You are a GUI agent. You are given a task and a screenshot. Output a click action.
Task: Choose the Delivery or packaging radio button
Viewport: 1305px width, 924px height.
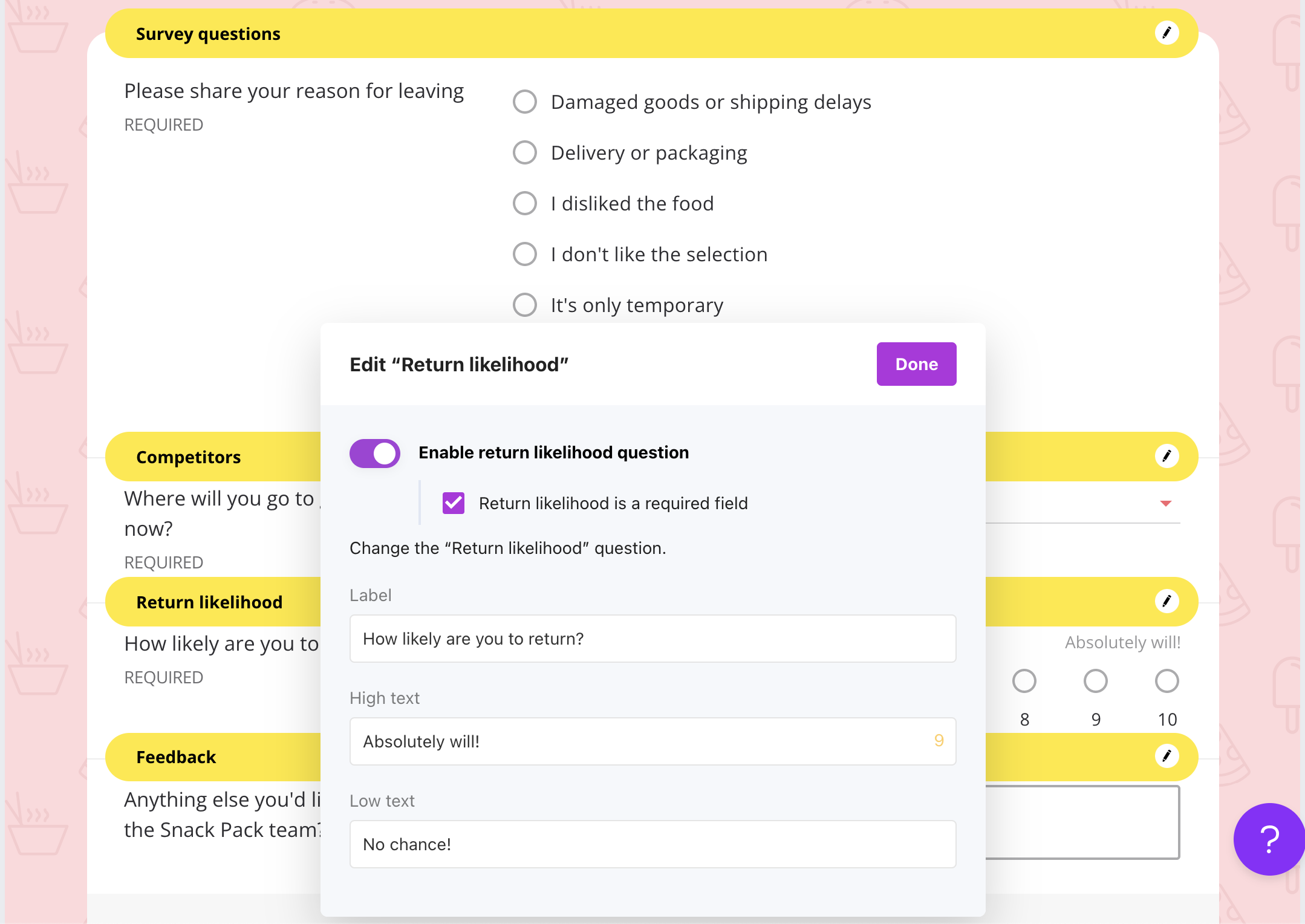(x=525, y=152)
